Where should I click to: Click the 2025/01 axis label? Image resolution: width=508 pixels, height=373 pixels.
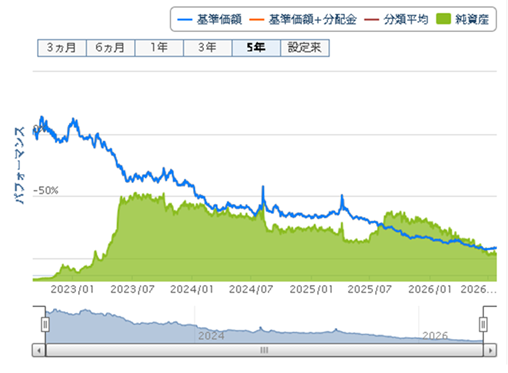(311, 289)
